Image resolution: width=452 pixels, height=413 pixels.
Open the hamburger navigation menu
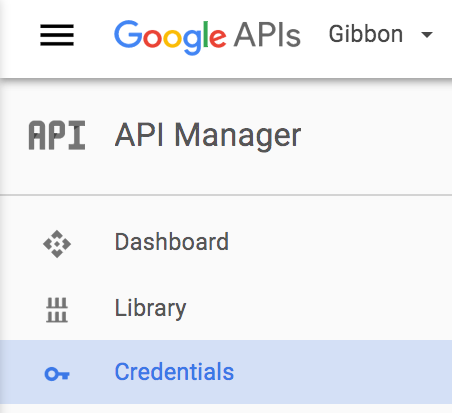point(57,35)
